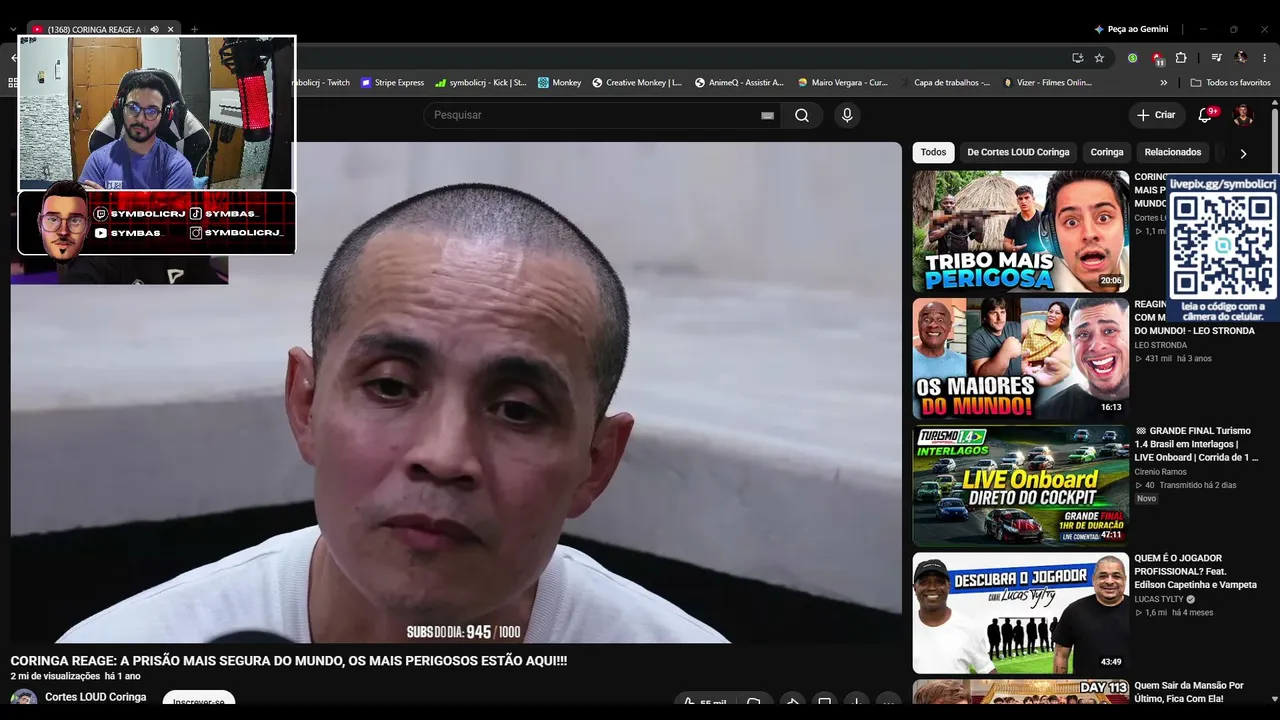The width and height of the screenshot is (1280, 720).
Task: Select the Relacionados filter chip
Action: pos(1173,152)
